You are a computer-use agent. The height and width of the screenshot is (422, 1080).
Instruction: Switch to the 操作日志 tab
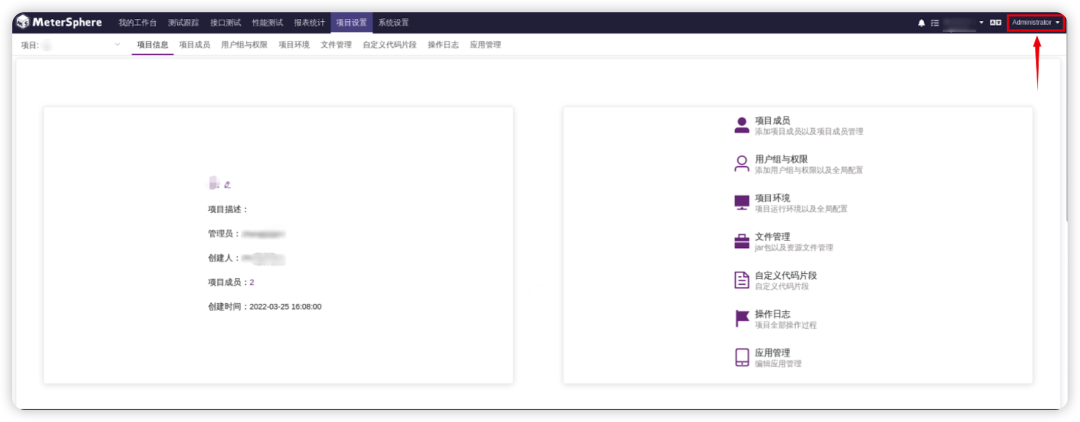(443, 45)
